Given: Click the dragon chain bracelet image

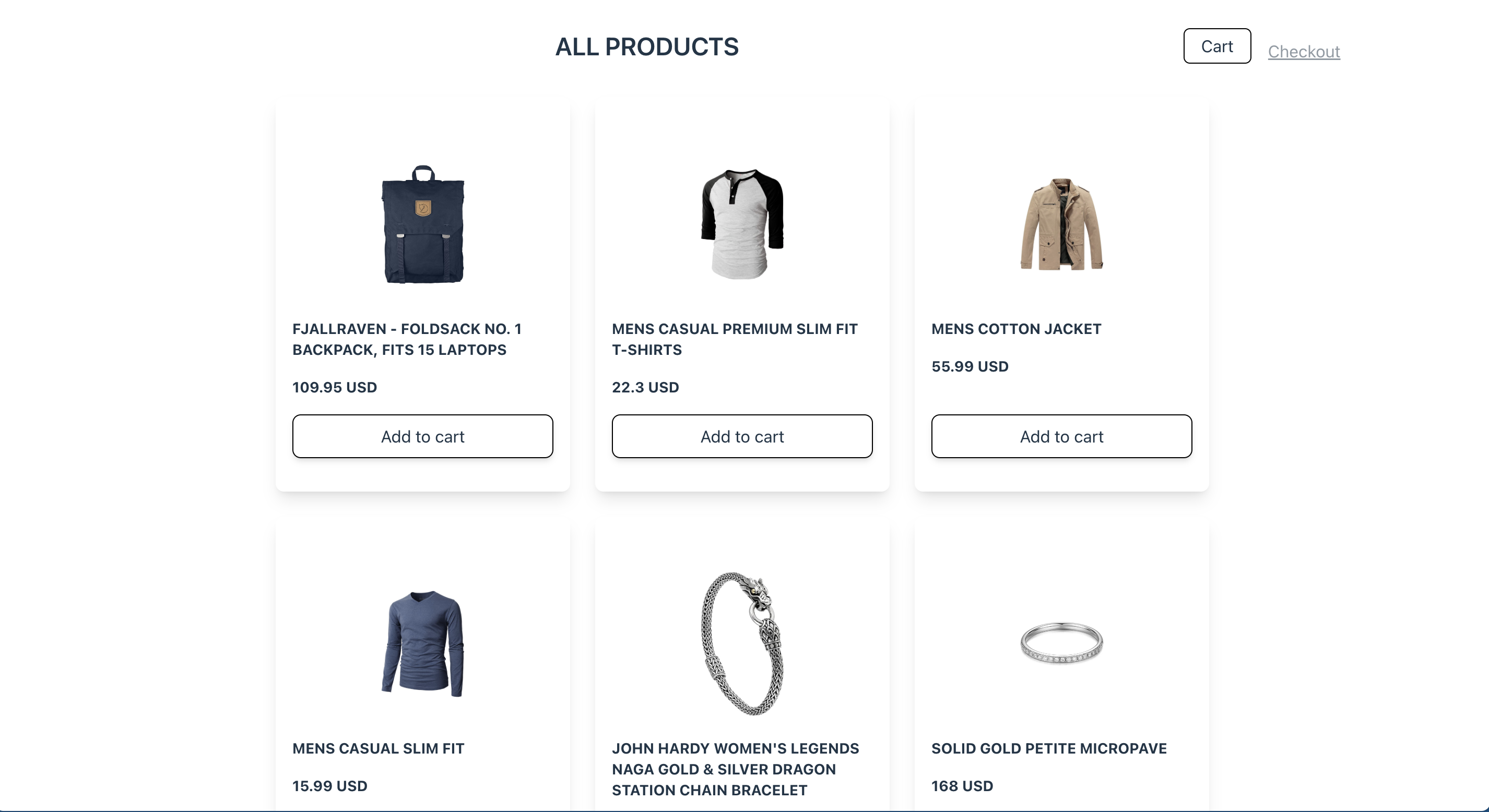Looking at the screenshot, I should coord(742,644).
